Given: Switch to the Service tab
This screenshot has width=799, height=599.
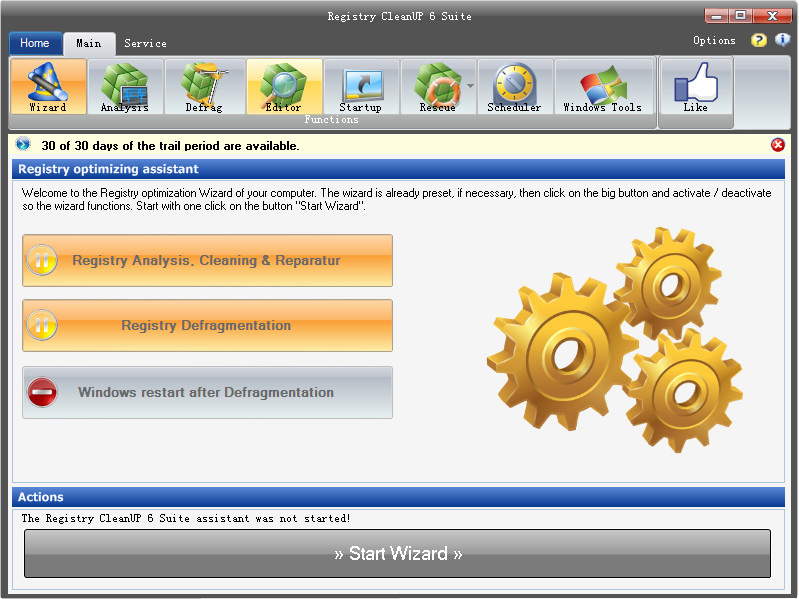Looking at the screenshot, I should [145, 44].
